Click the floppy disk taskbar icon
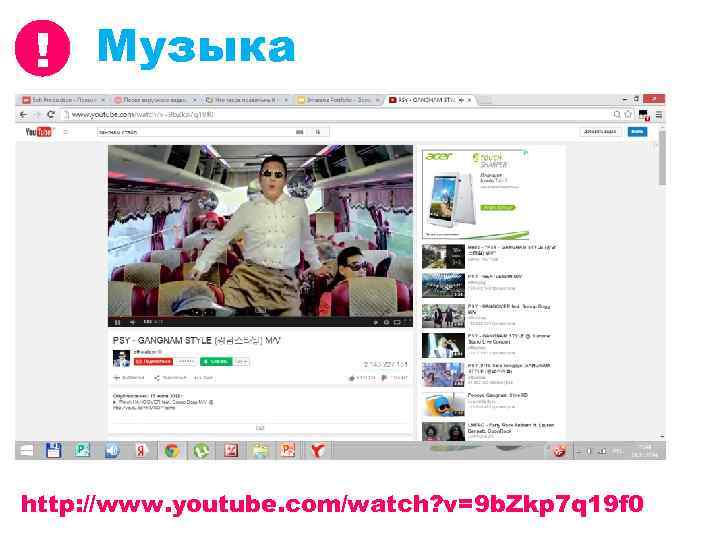 pyautogui.click(x=54, y=451)
